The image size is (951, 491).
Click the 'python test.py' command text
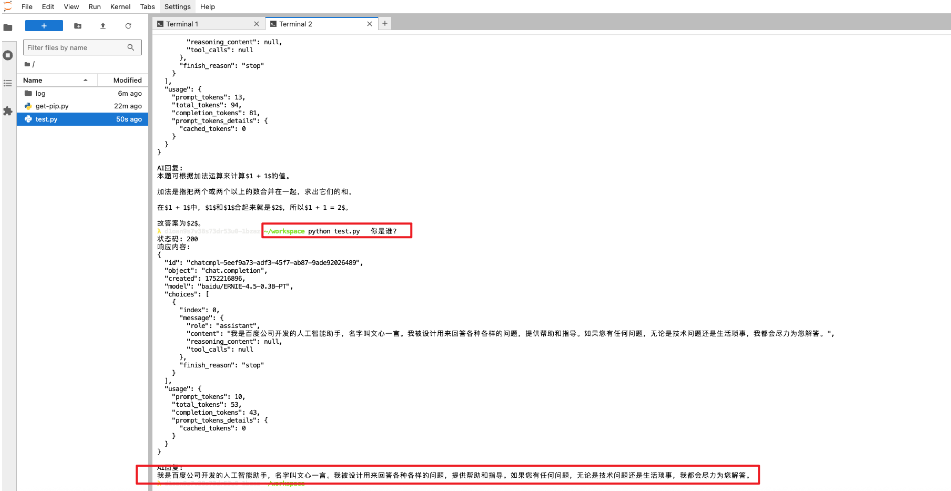pyautogui.click(x=334, y=232)
